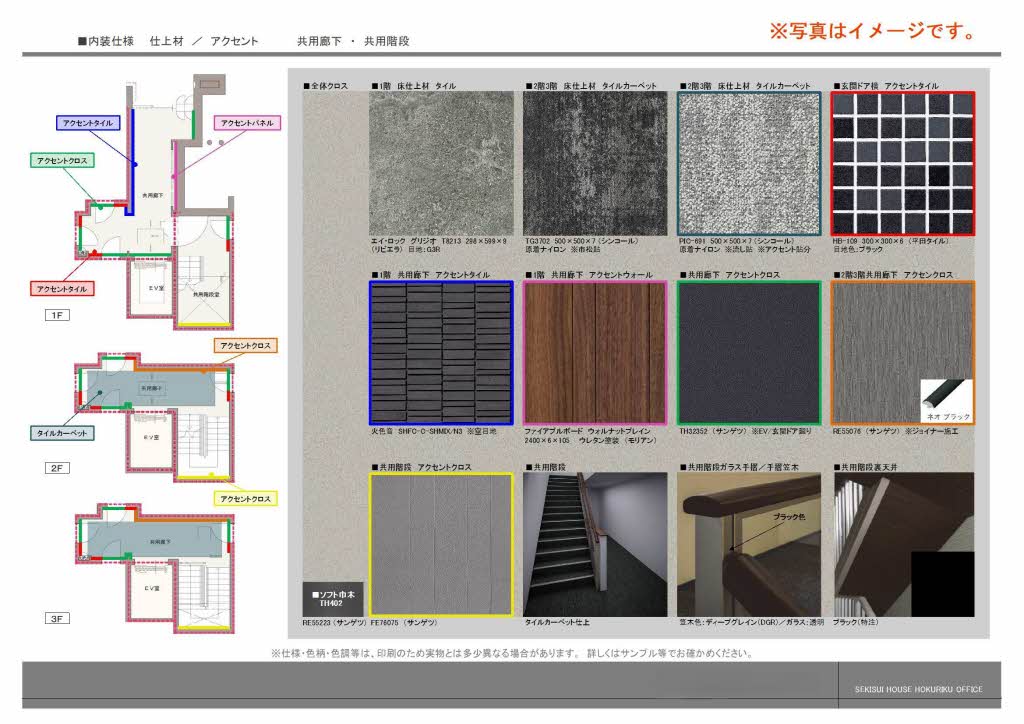The width and height of the screenshot is (1024, 724).
Task: Click the teal タイルカーペット callout label
Action: tap(62, 434)
